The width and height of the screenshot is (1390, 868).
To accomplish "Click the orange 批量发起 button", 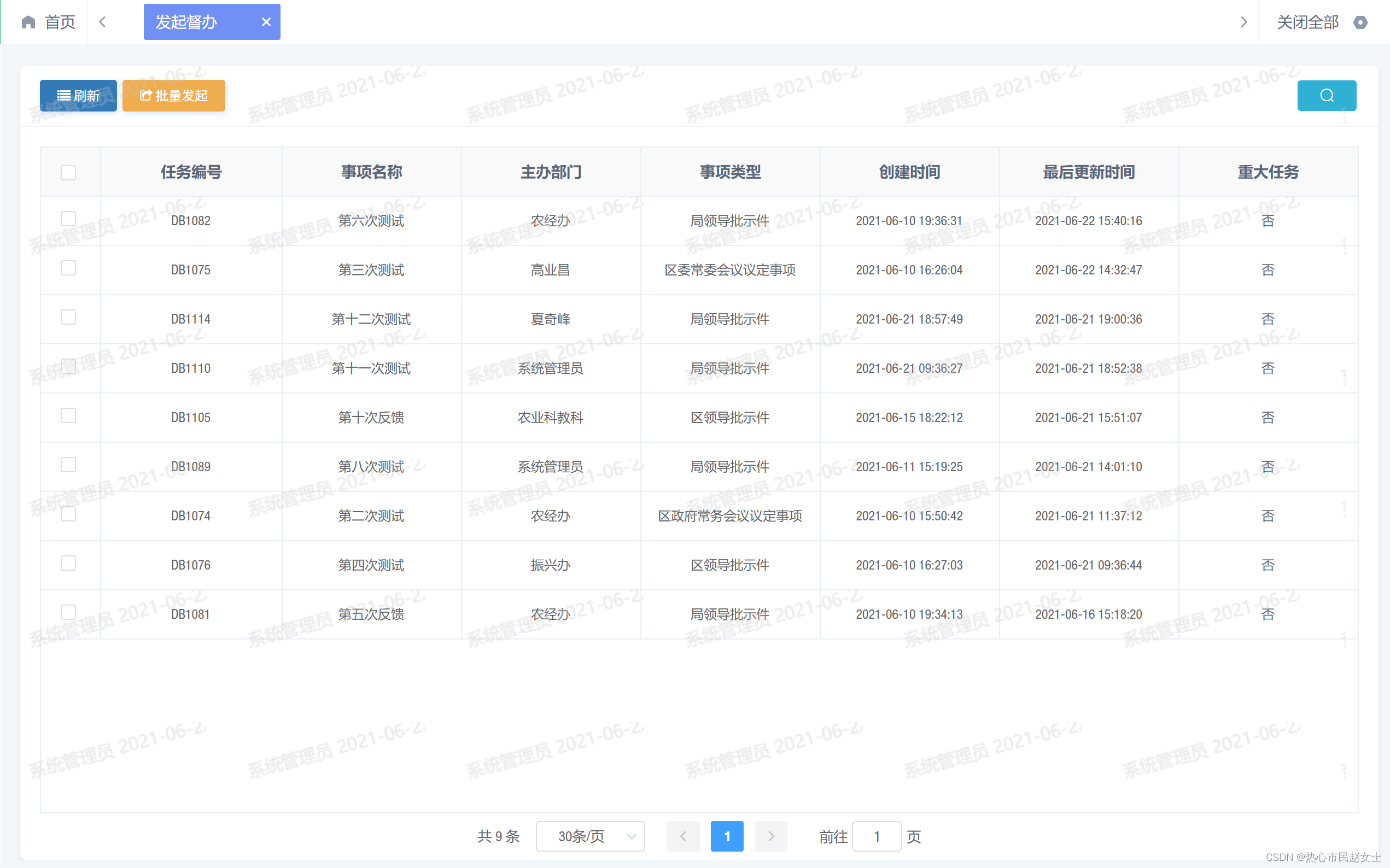I will (x=173, y=95).
